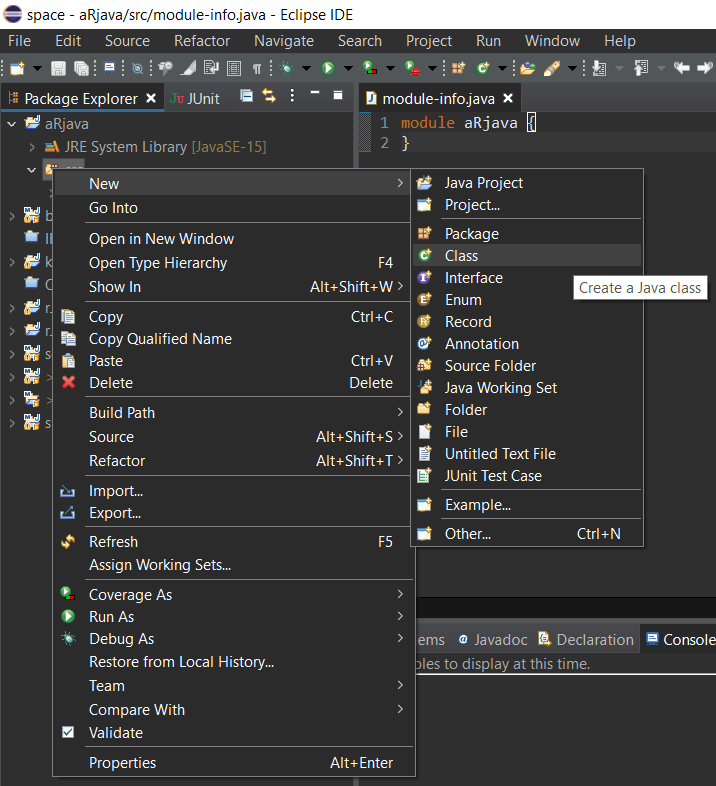This screenshot has width=716, height=786.
Task: Choose Class in the New submenu
Action: click(527, 256)
